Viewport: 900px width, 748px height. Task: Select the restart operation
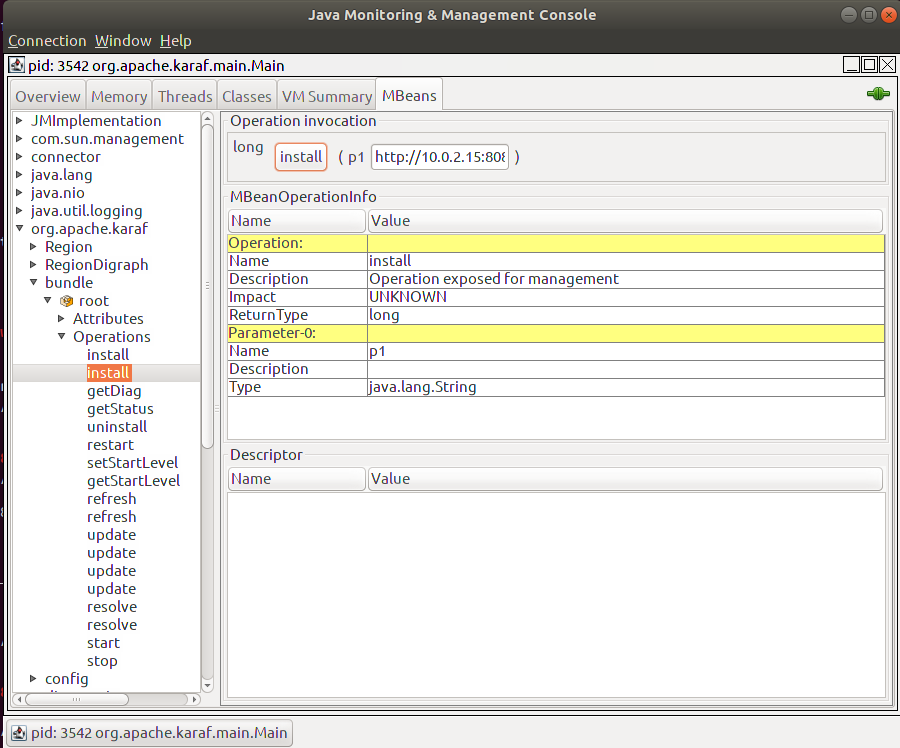(x=110, y=445)
